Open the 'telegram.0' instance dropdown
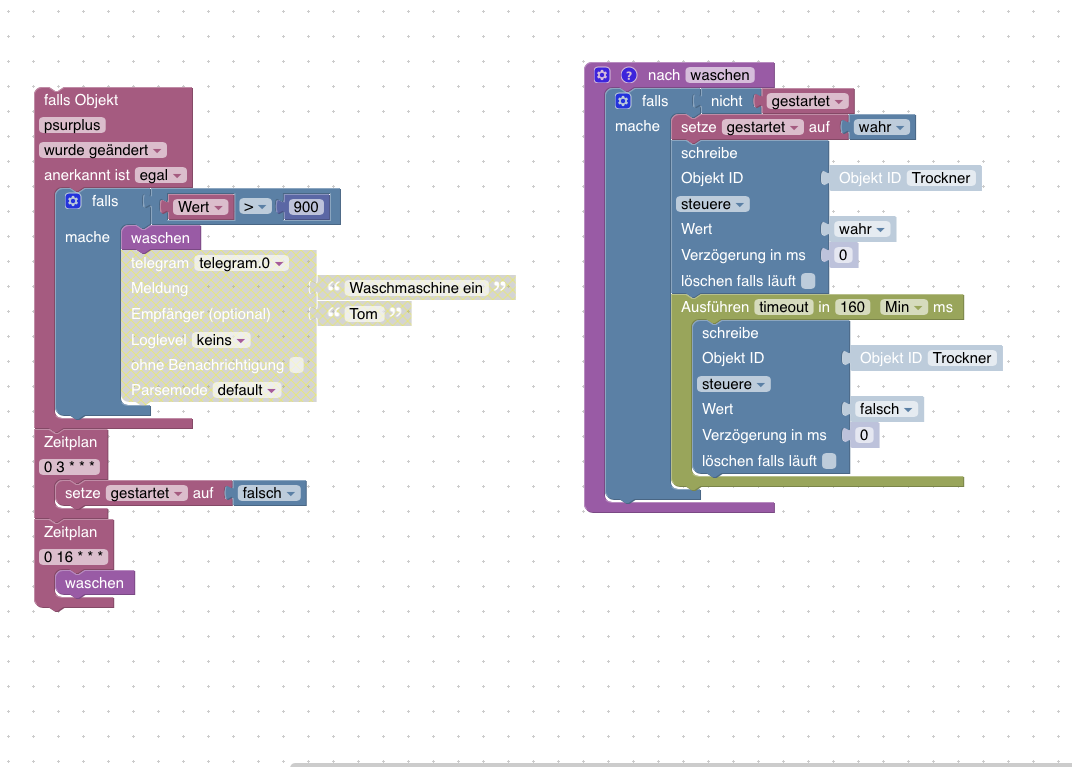Screen dimensions: 1072x767 [241, 263]
